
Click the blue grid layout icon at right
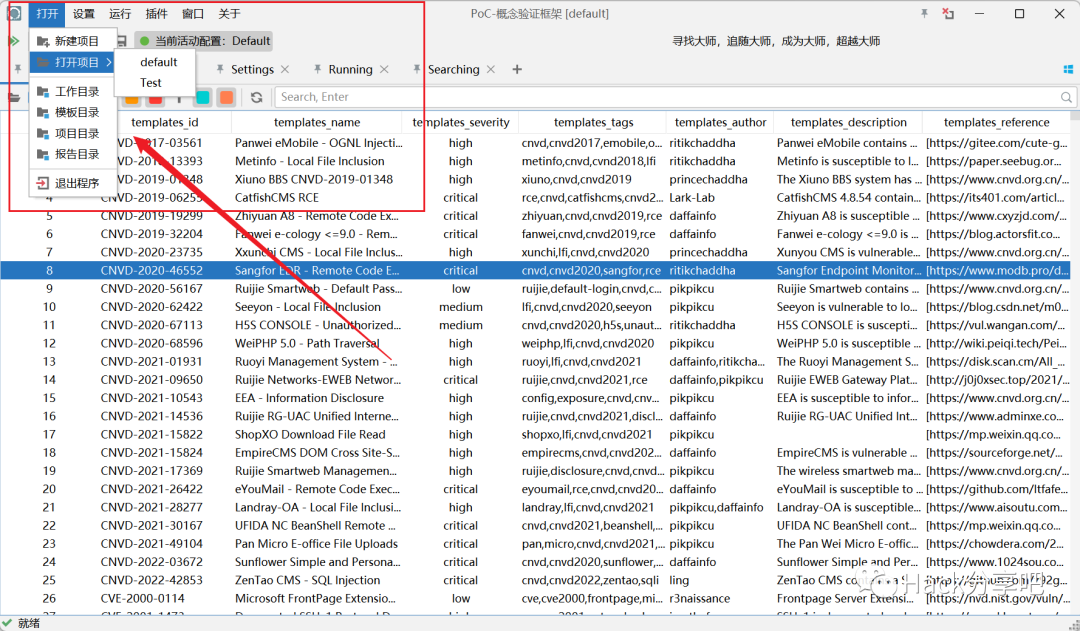point(1068,70)
